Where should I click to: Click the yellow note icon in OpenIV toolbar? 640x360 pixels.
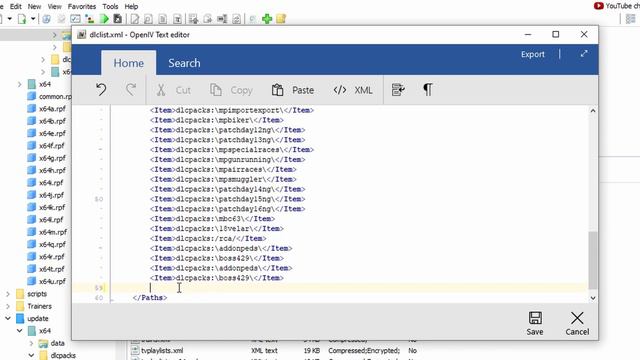pos(281,19)
